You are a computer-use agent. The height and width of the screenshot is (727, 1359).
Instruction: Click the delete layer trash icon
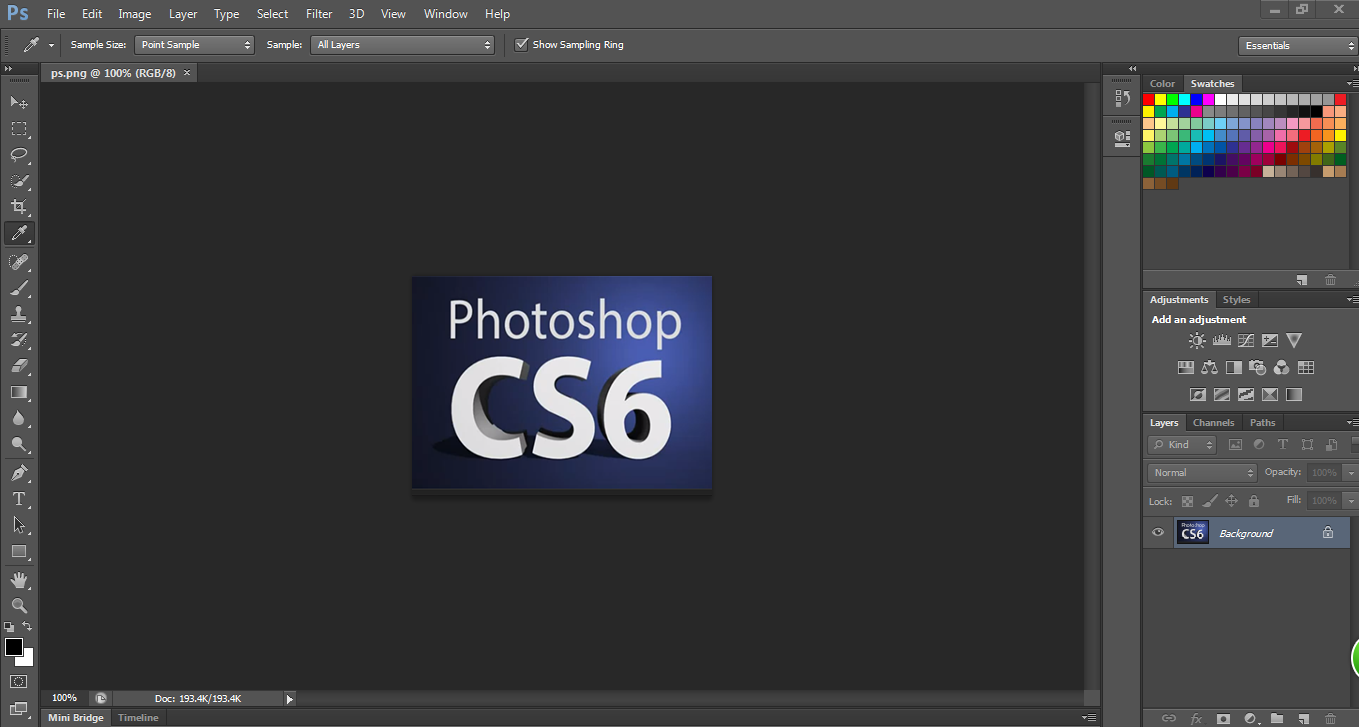1329,718
